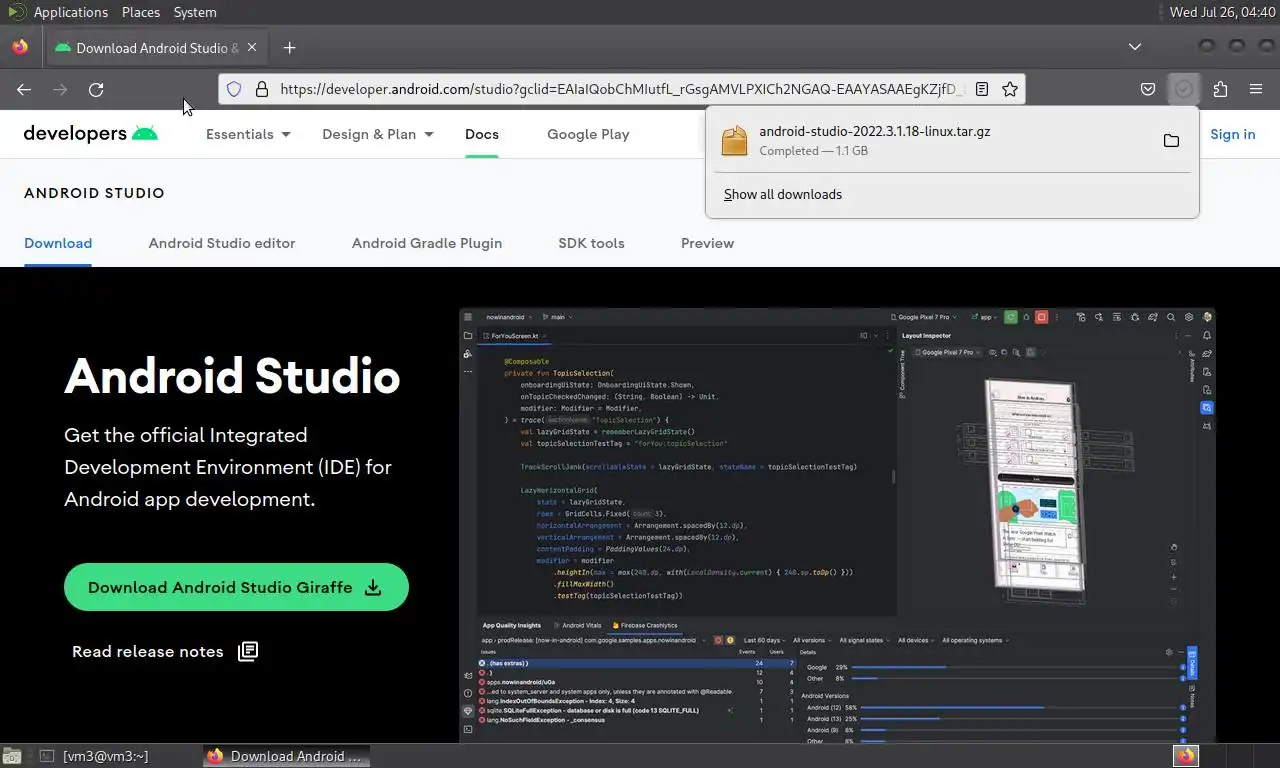Click the Downloads toolbar icon

point(1184,89)
